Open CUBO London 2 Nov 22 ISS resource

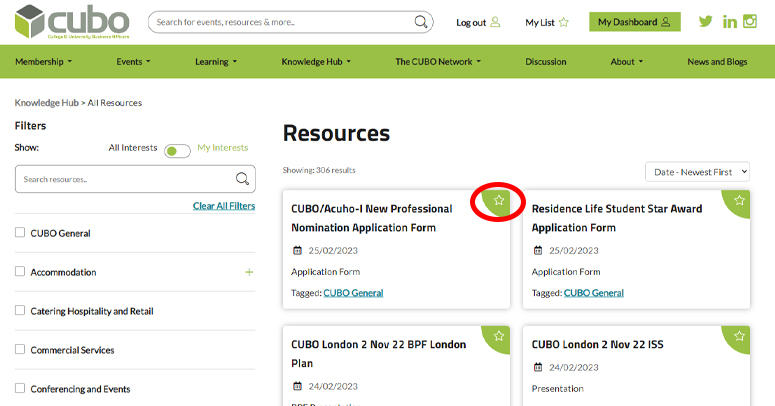pos(598,344)
